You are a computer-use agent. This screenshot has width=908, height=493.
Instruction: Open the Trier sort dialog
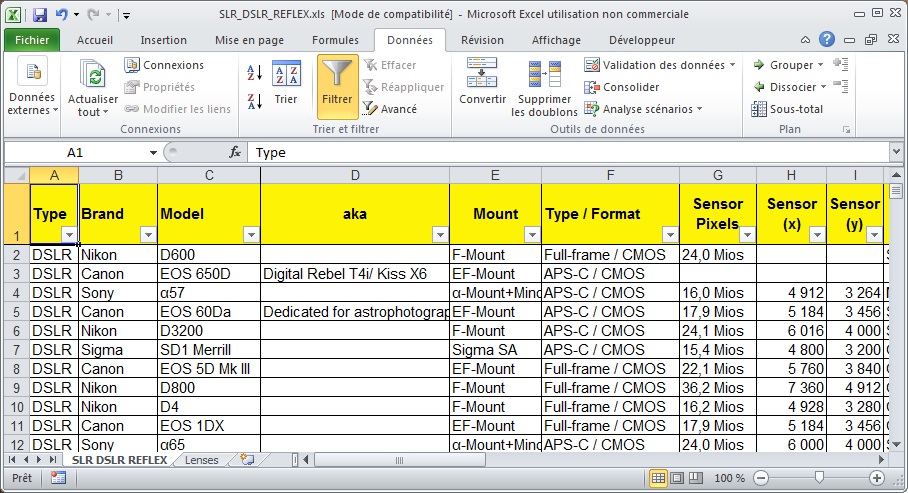tap(286, 83)
